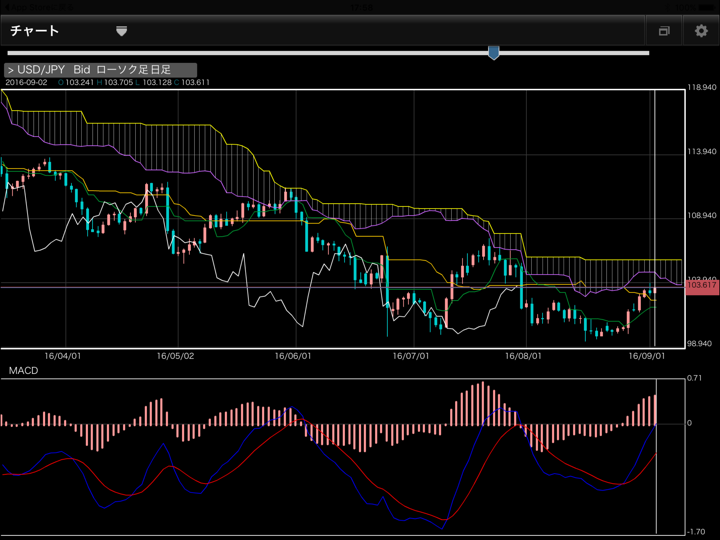Click the 113.940 price axis label
720x540 pixels.
click(x=703, y=152)
